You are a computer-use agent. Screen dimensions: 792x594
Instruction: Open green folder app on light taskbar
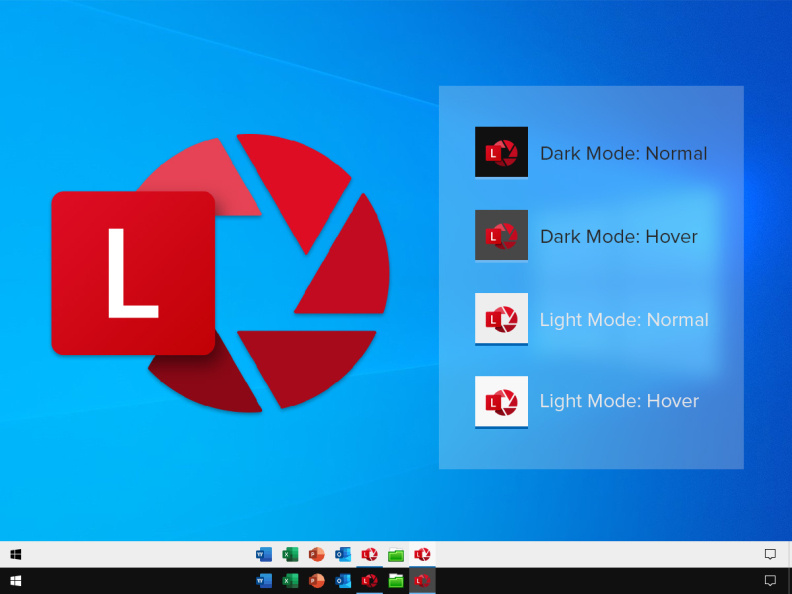396,554
